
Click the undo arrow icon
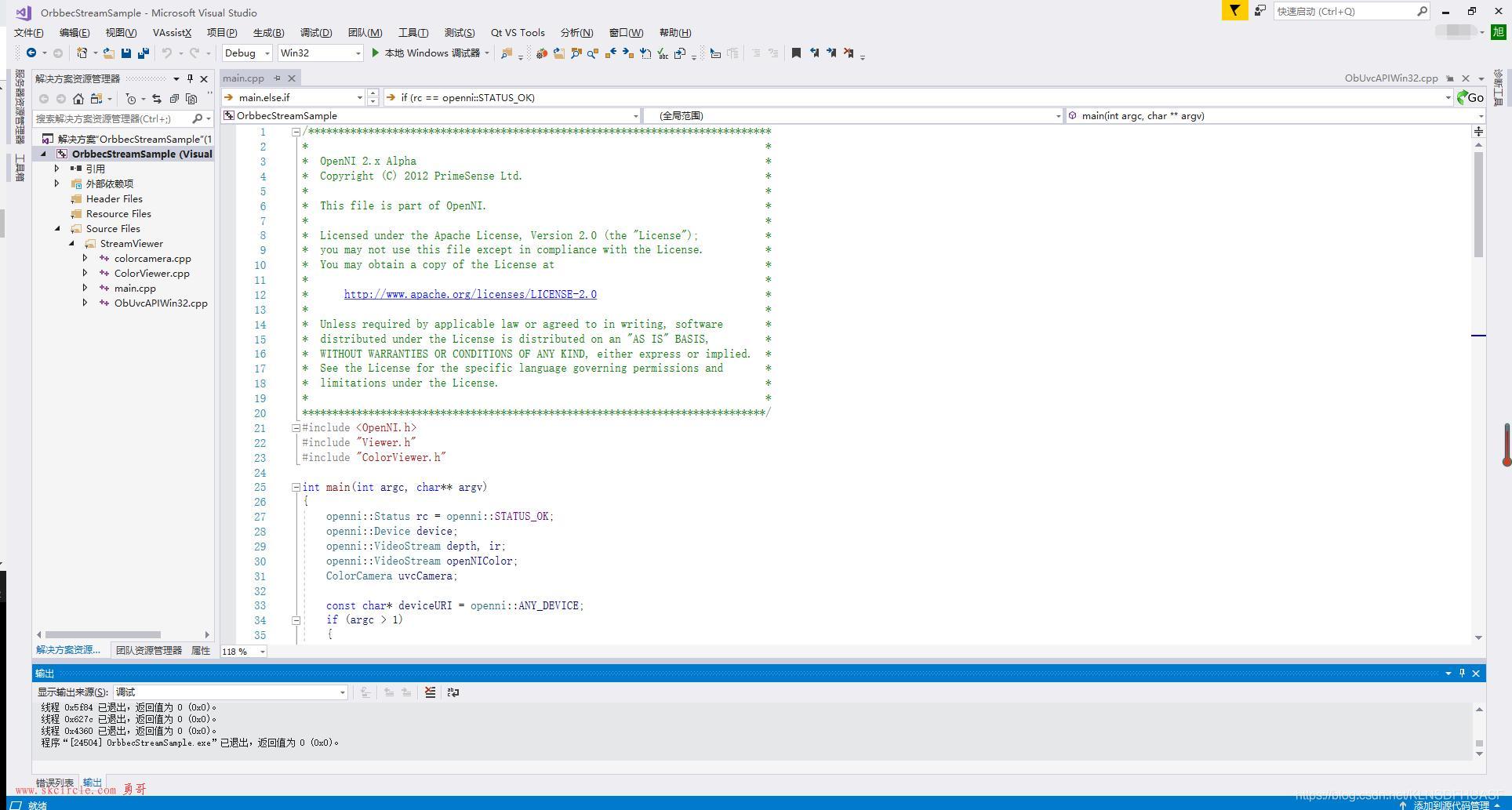pos(166,53)
